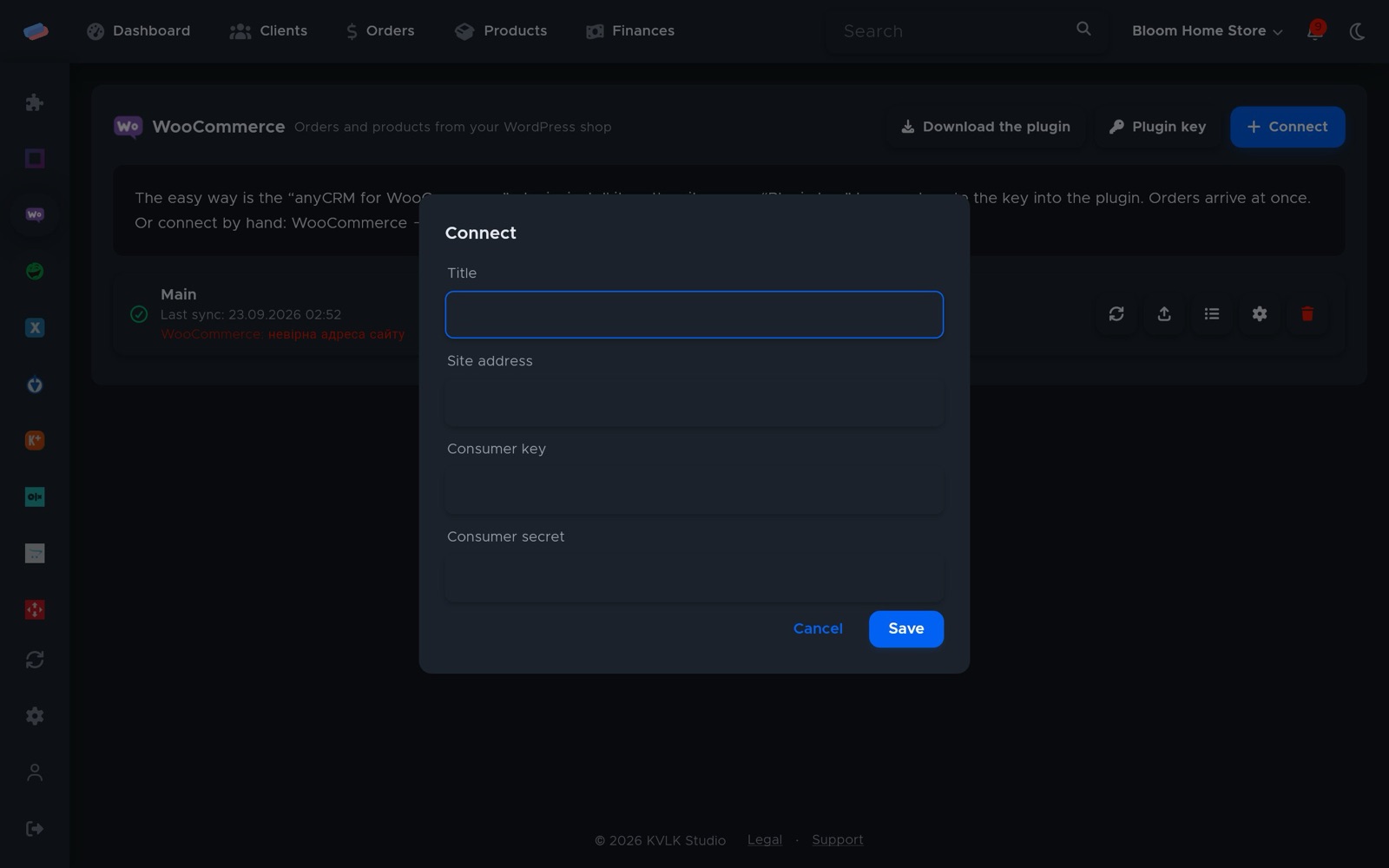Screen dimensions: 1389x868
Task: Open the Support footer link
Action: click(x=838, y=840)
